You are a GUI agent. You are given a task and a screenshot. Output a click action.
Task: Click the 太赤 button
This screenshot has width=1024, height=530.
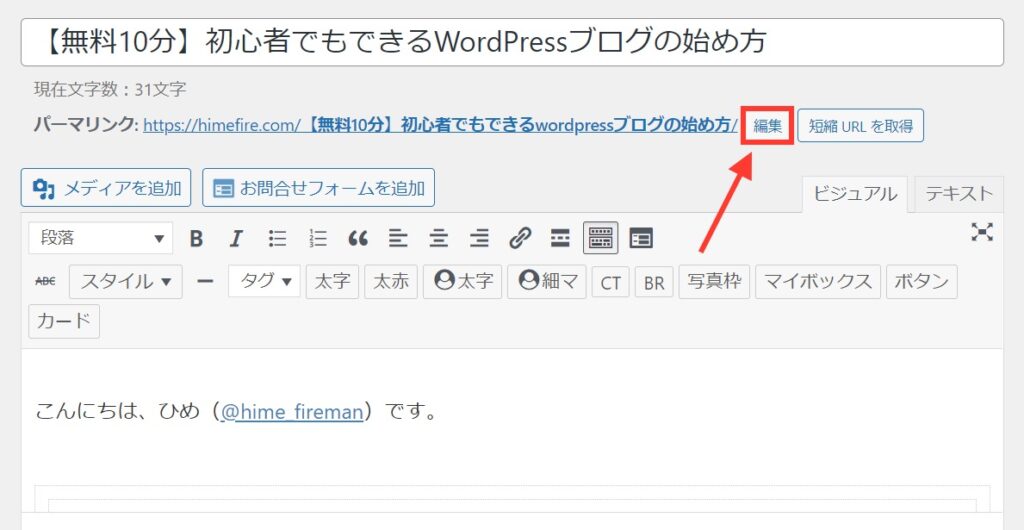(391, 281)
